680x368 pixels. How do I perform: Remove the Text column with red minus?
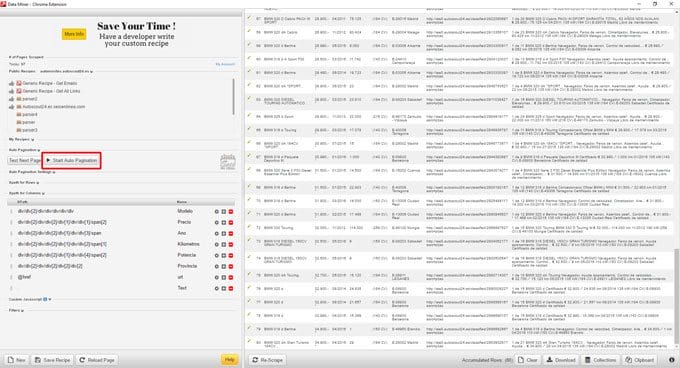pyautogui.click(x=231, y=288)
